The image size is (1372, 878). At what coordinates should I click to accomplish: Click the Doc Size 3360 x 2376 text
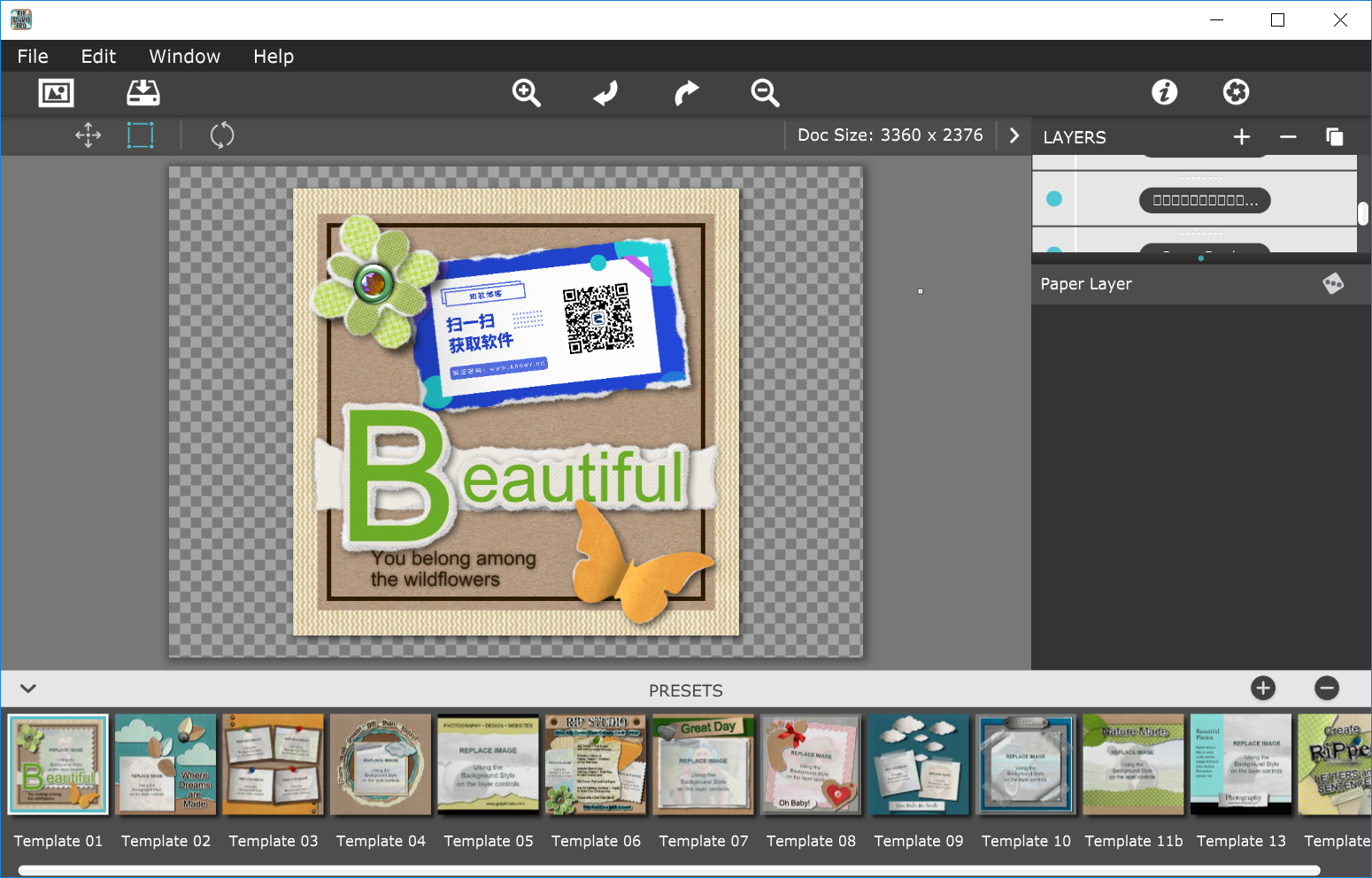pos(890,135)
